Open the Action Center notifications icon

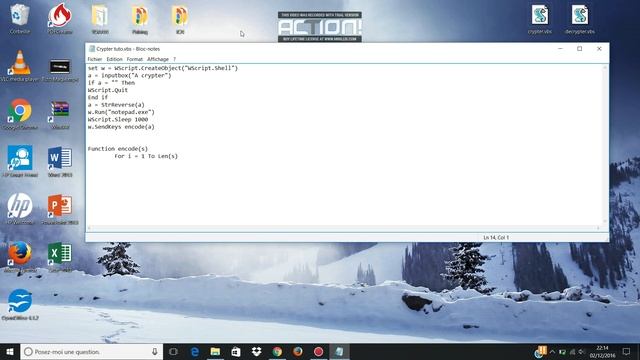(627, 351)
